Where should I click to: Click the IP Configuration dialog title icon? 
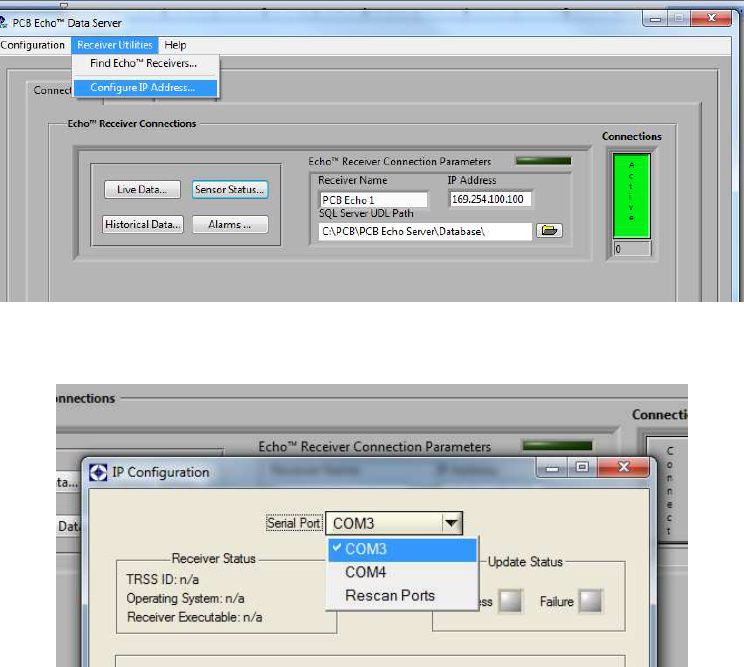point(98,472)
